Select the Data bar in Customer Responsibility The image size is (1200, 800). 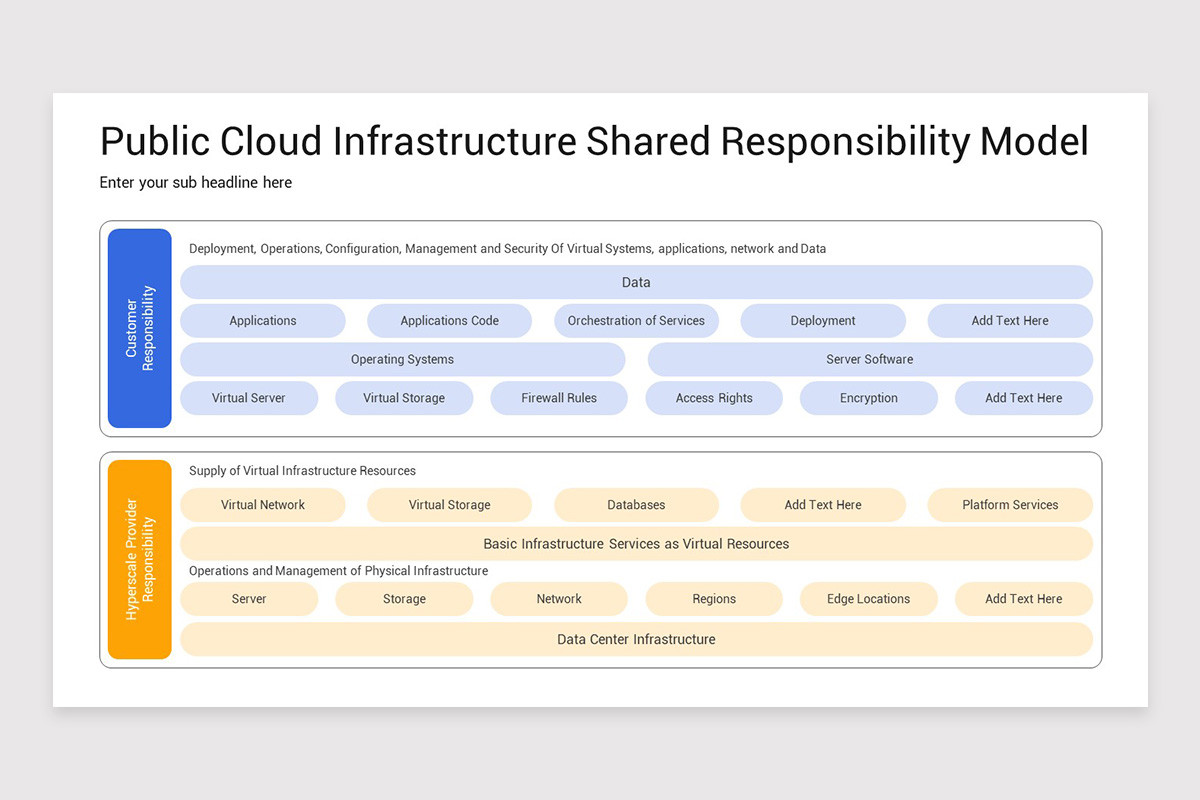click(x=636, y=282)
